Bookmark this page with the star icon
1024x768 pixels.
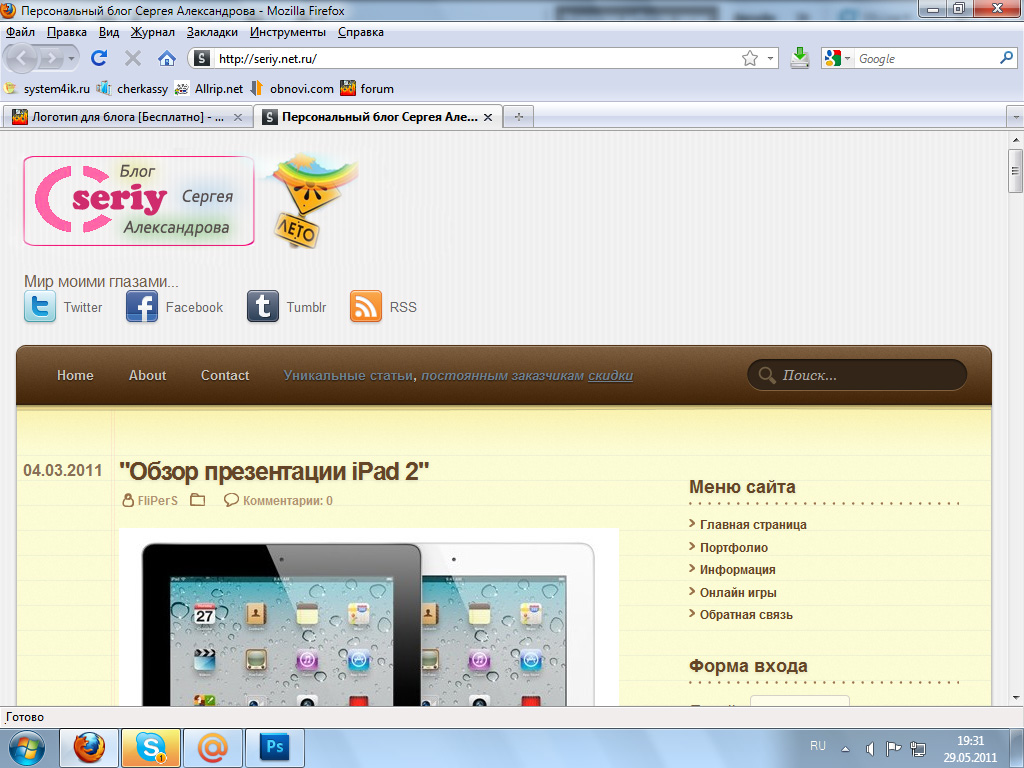(750, 59)
